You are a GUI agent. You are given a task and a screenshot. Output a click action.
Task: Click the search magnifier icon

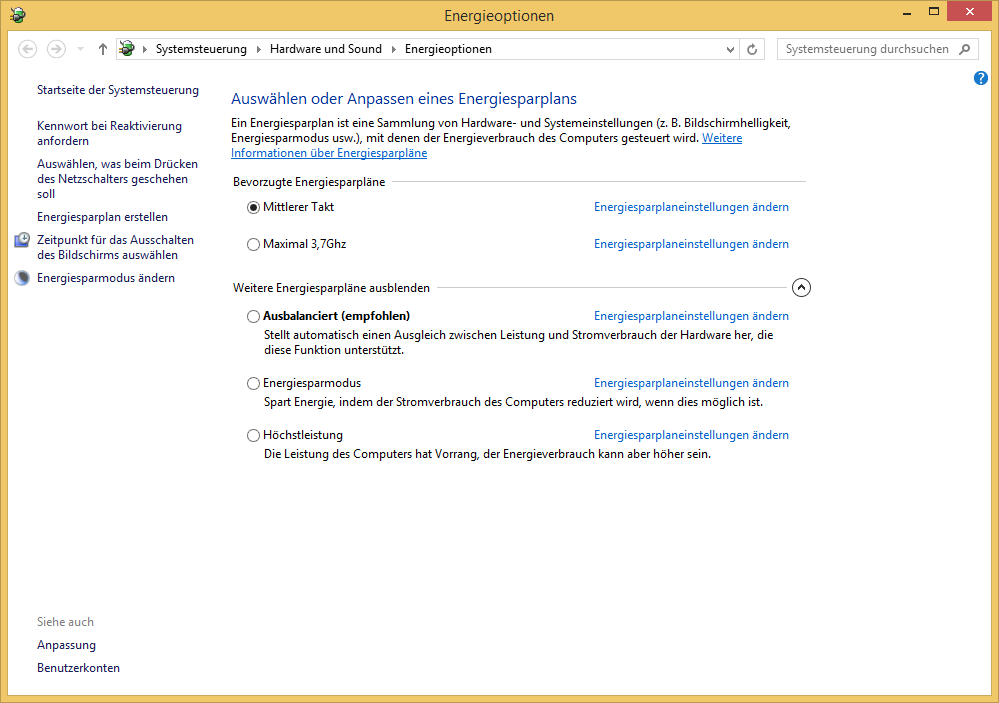click(965, 49)
